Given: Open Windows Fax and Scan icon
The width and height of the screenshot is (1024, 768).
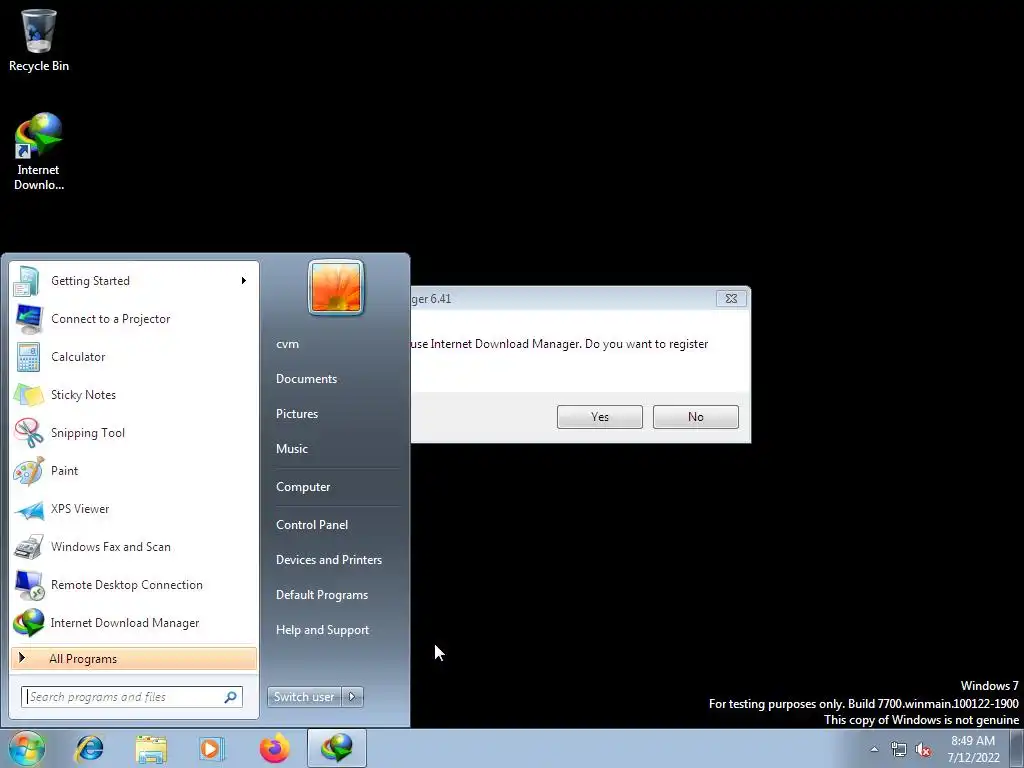Looking at the screenshot, I should point(29,547).
